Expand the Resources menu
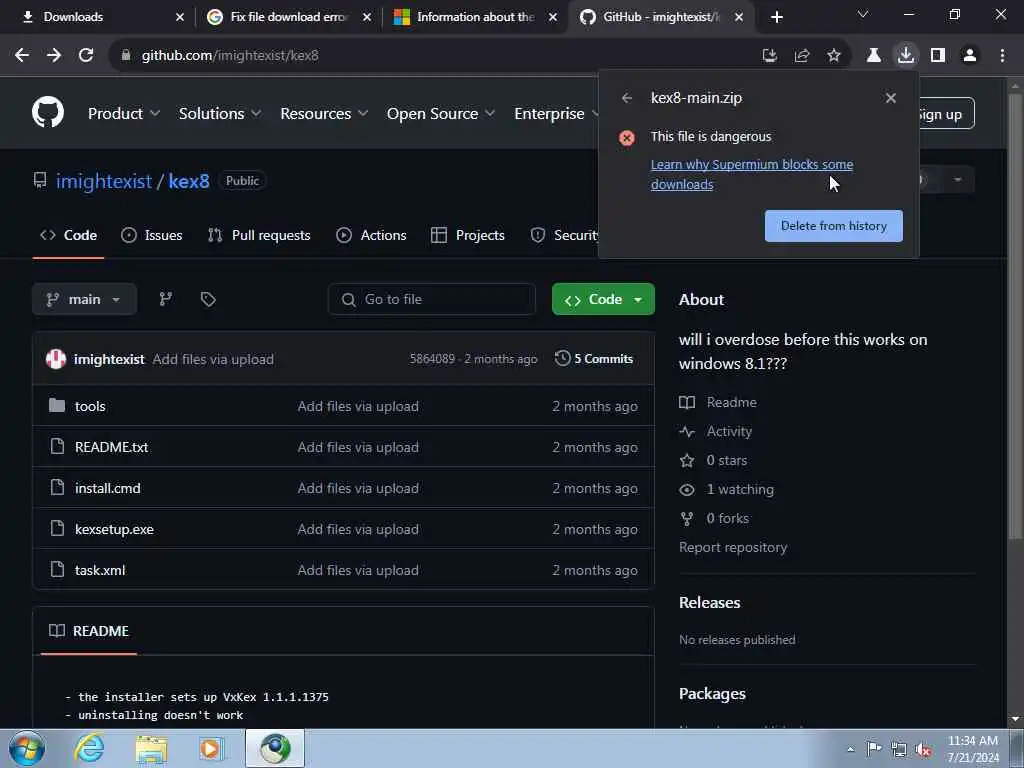 point(325,114)
